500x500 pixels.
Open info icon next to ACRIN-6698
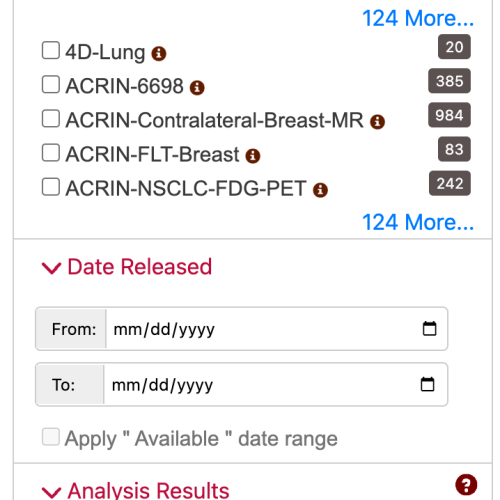[x=197, y=88]
